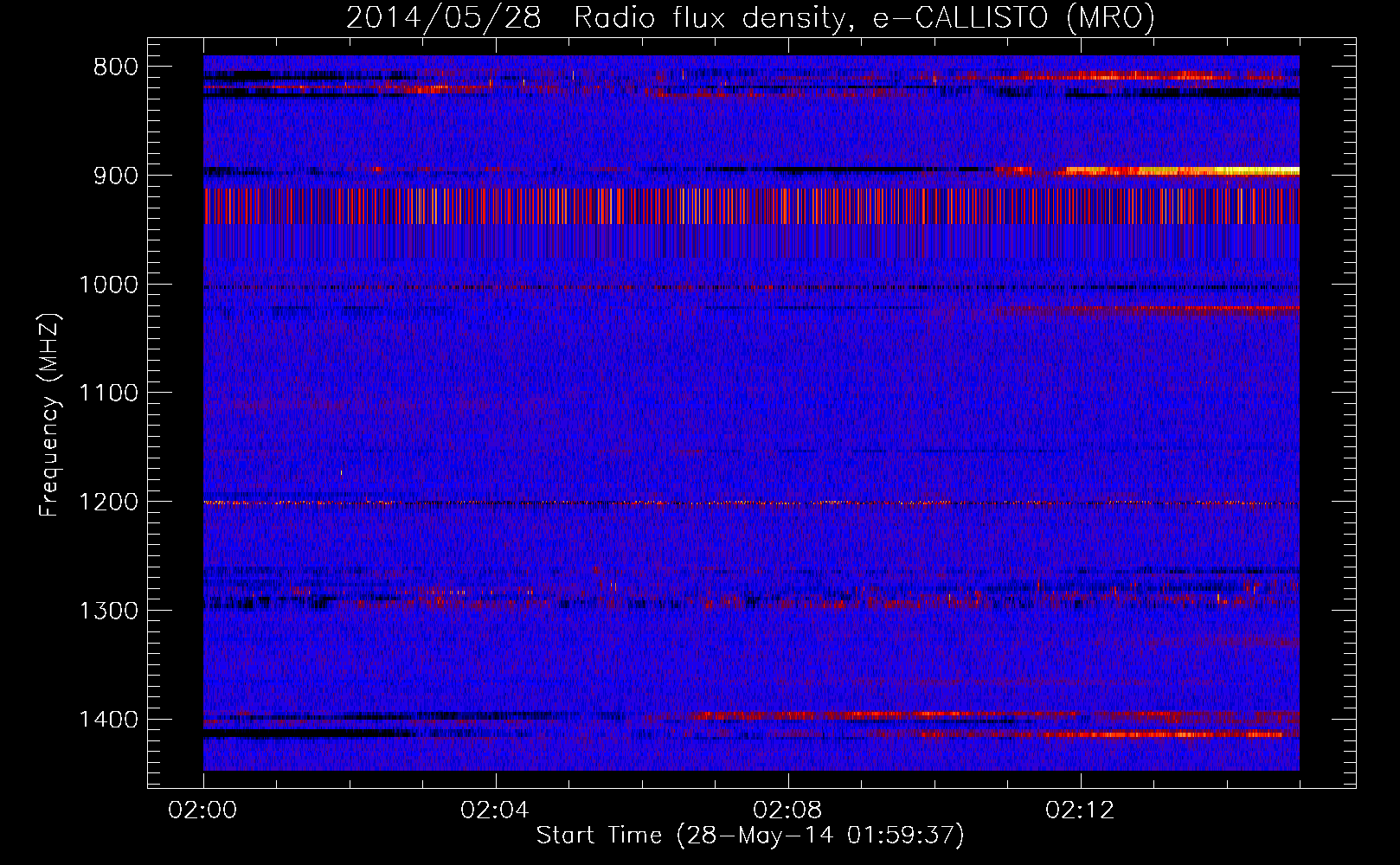
Task: Click the bright yellow emission band near 900 MHz
Action: tap(1182, 171)
